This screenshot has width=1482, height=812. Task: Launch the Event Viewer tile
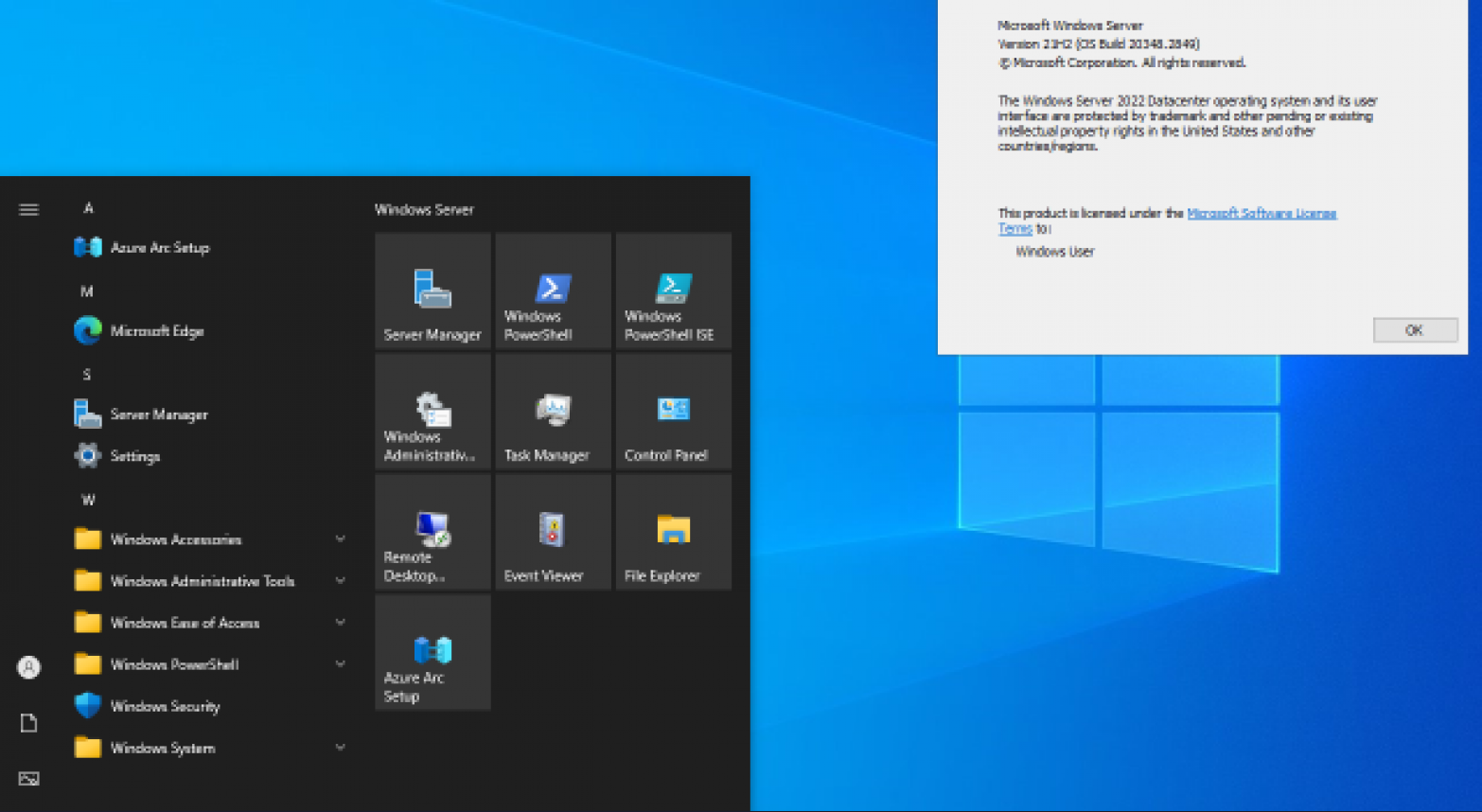(553, 532)
